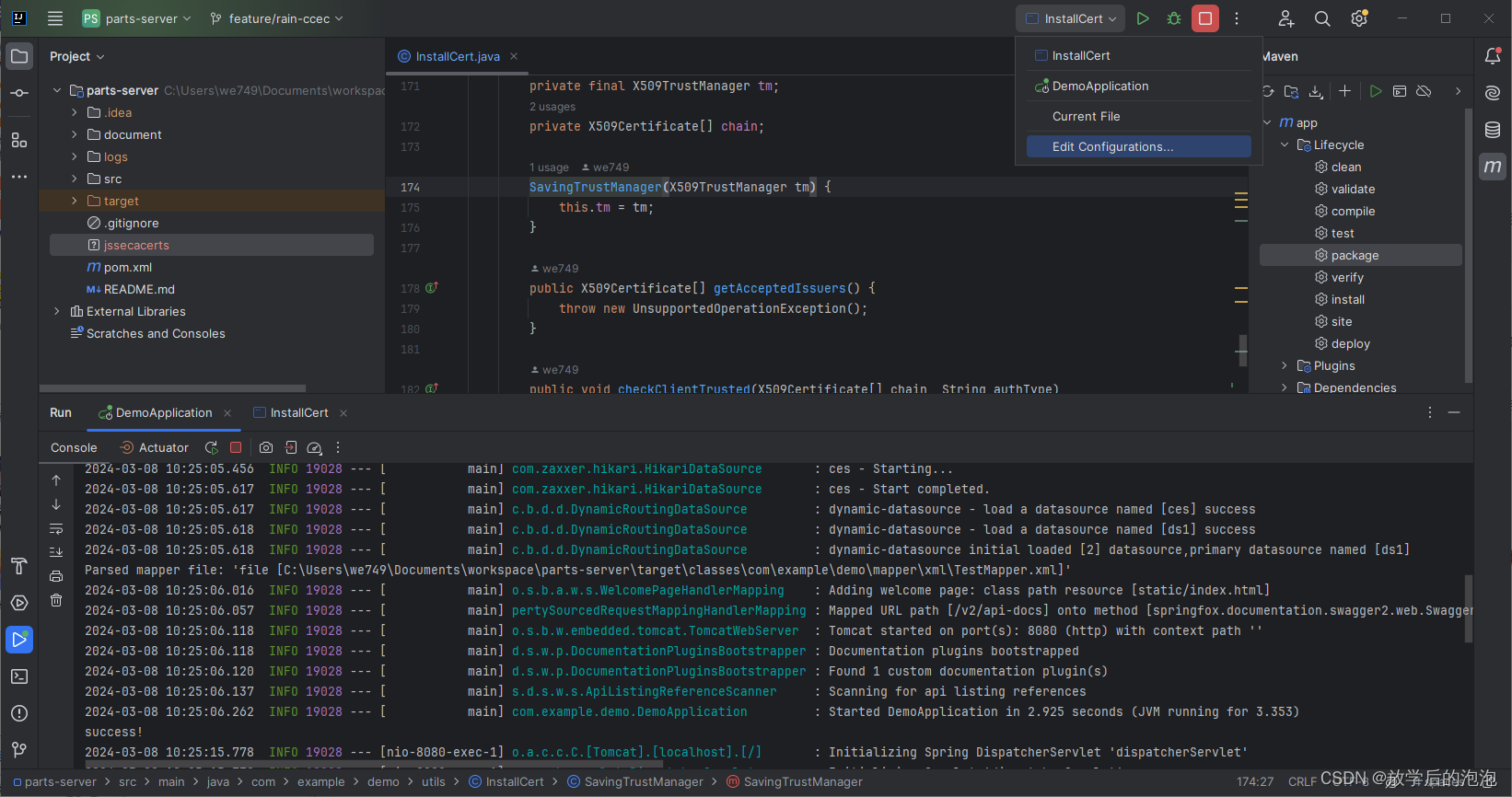Image resolution: width=1512 pixels, height=797 pixels.
Task: Generate sources and update folders in Maven
Action: point(1291,91)
